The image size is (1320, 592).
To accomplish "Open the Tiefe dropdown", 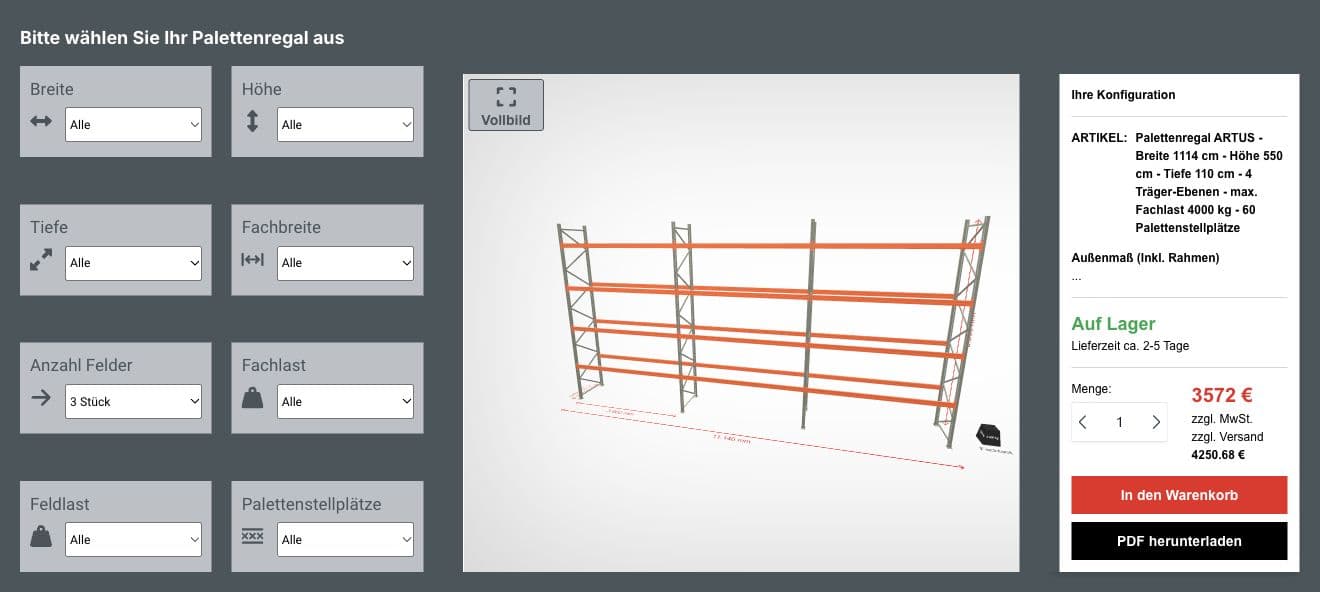I will [134, 263].
